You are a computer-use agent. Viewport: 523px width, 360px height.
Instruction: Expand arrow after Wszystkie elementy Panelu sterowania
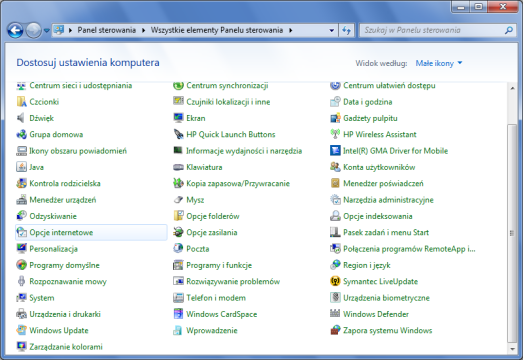291,30
